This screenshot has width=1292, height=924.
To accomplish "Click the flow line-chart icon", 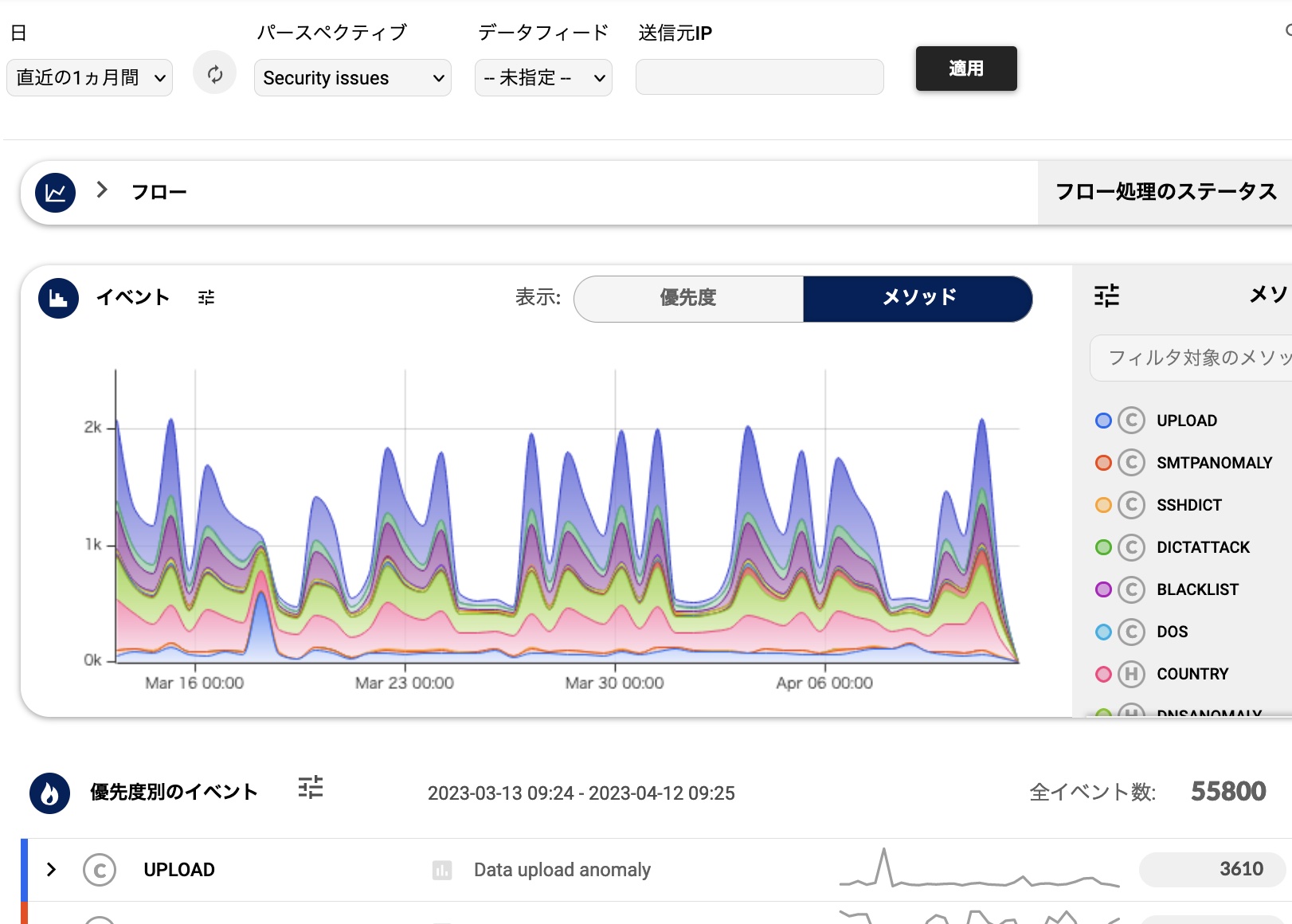I will pos(56,193).
